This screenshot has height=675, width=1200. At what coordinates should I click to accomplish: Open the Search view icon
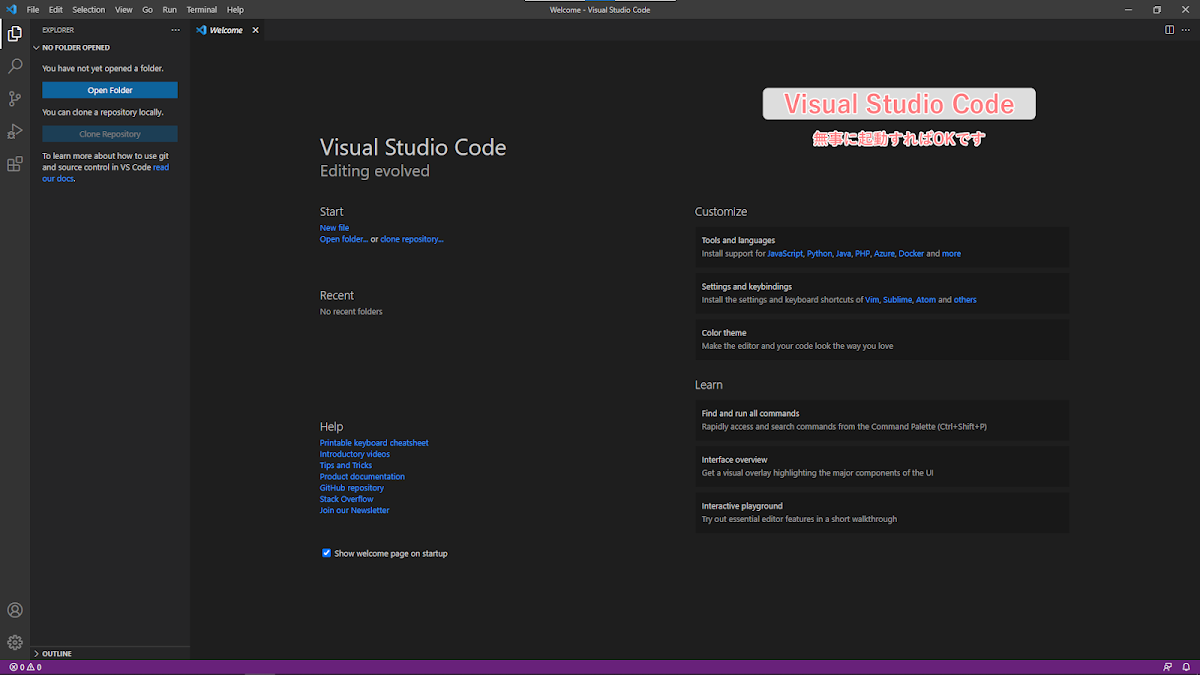pyautogui.click(x=15, y=66)
